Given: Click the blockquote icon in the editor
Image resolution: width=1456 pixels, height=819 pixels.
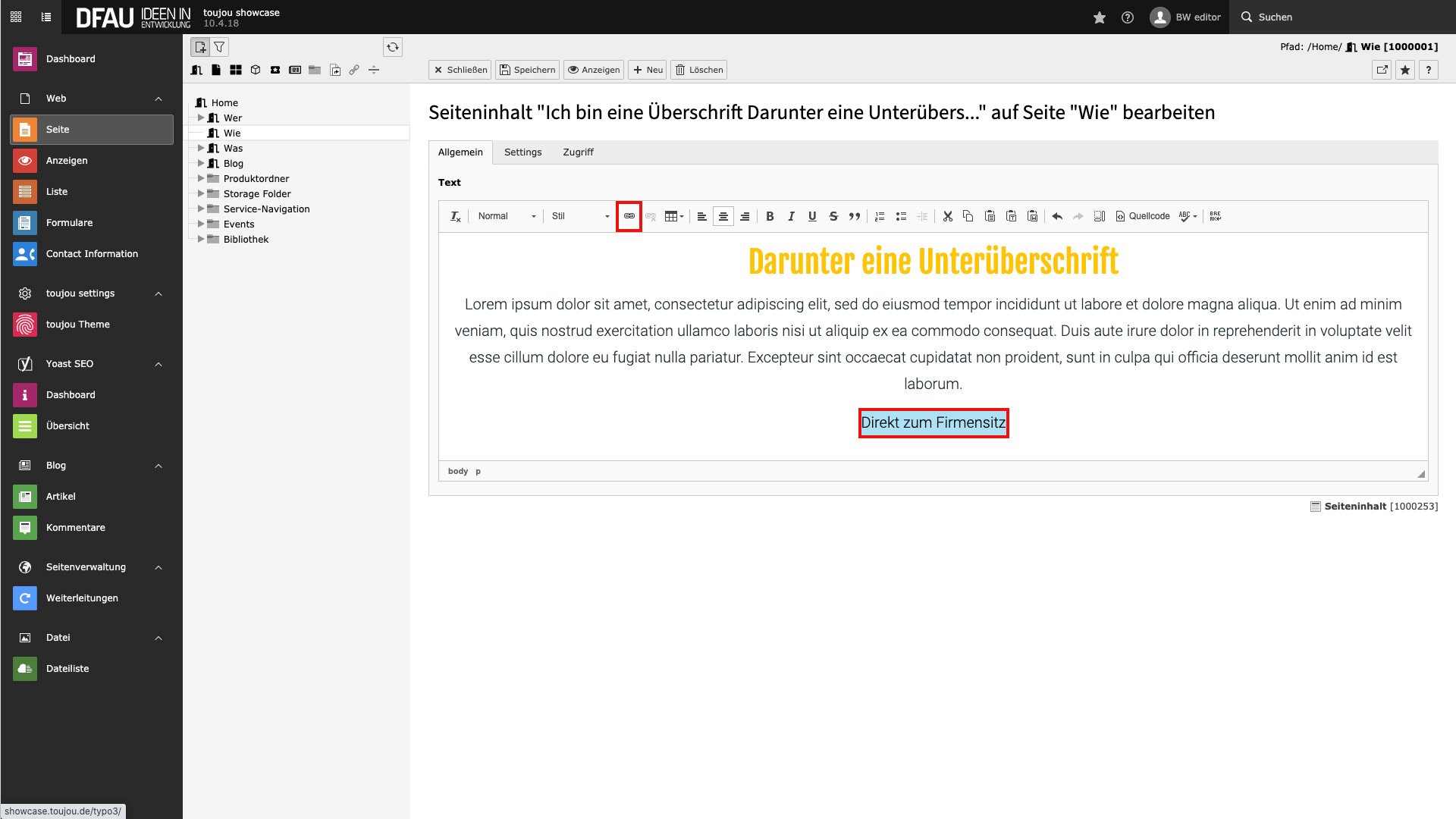Looking at the screenshot, I should click(855, 216).
